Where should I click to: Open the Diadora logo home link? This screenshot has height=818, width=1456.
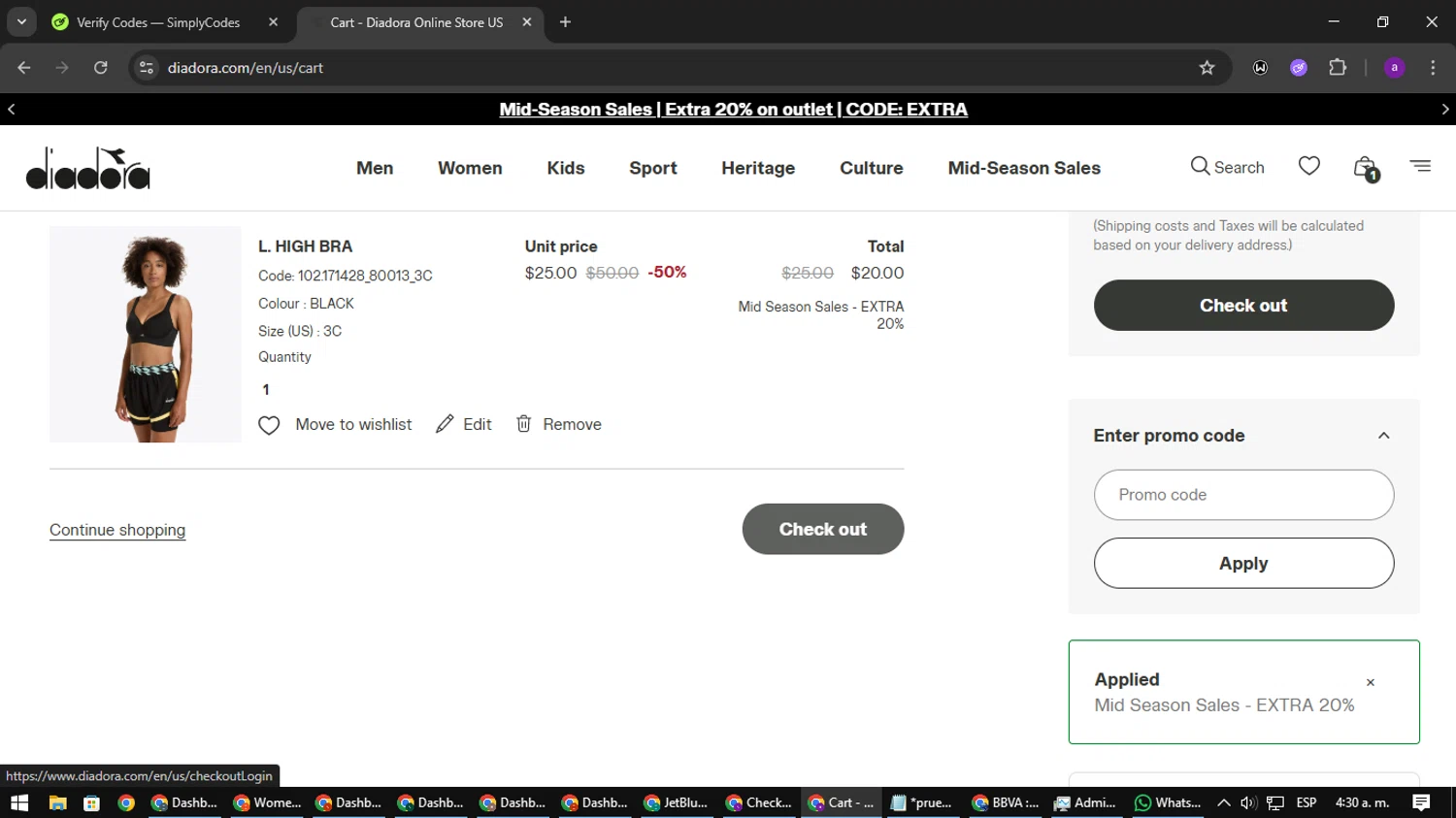coord(87,168)
